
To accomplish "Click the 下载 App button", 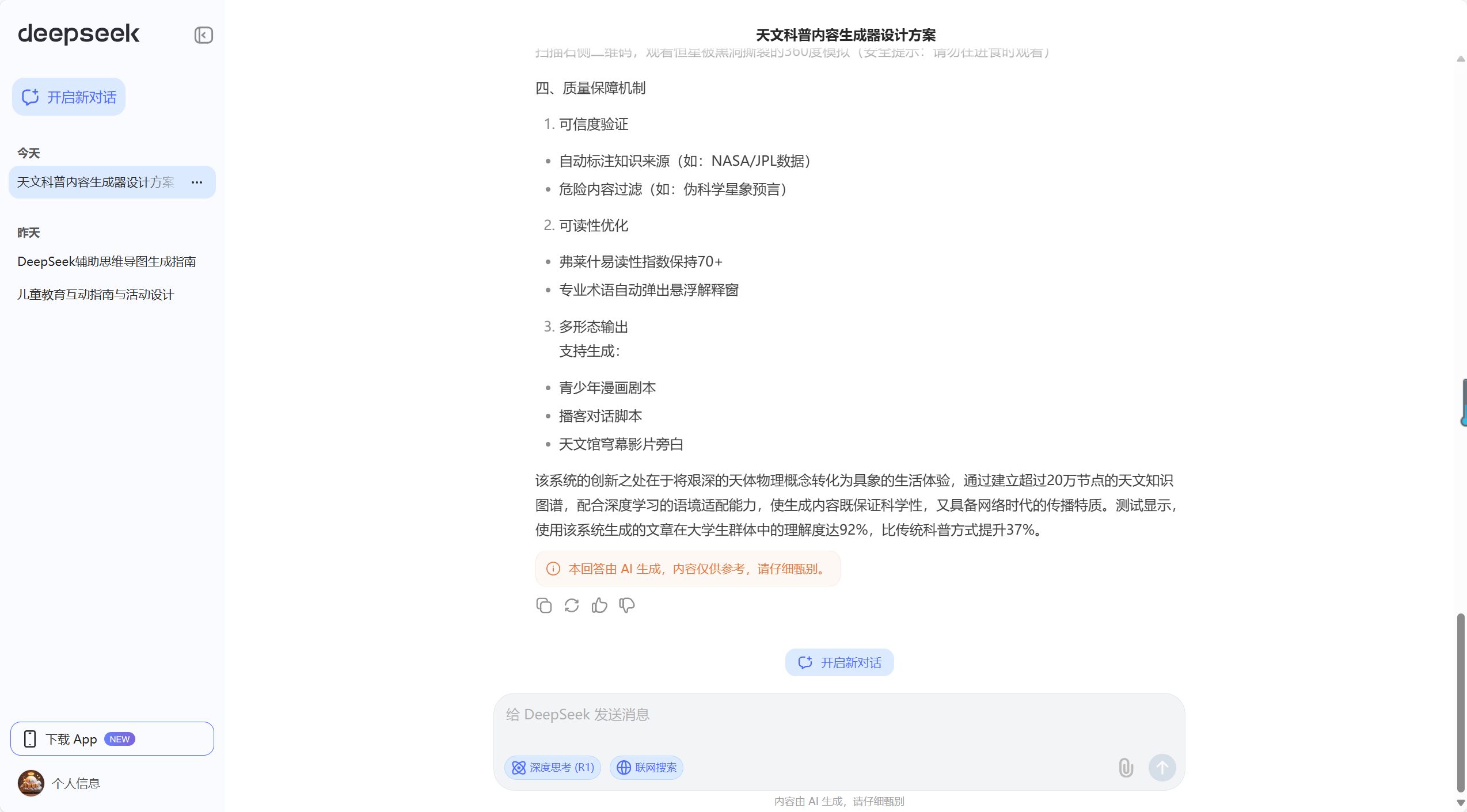I will click(112, 739).
